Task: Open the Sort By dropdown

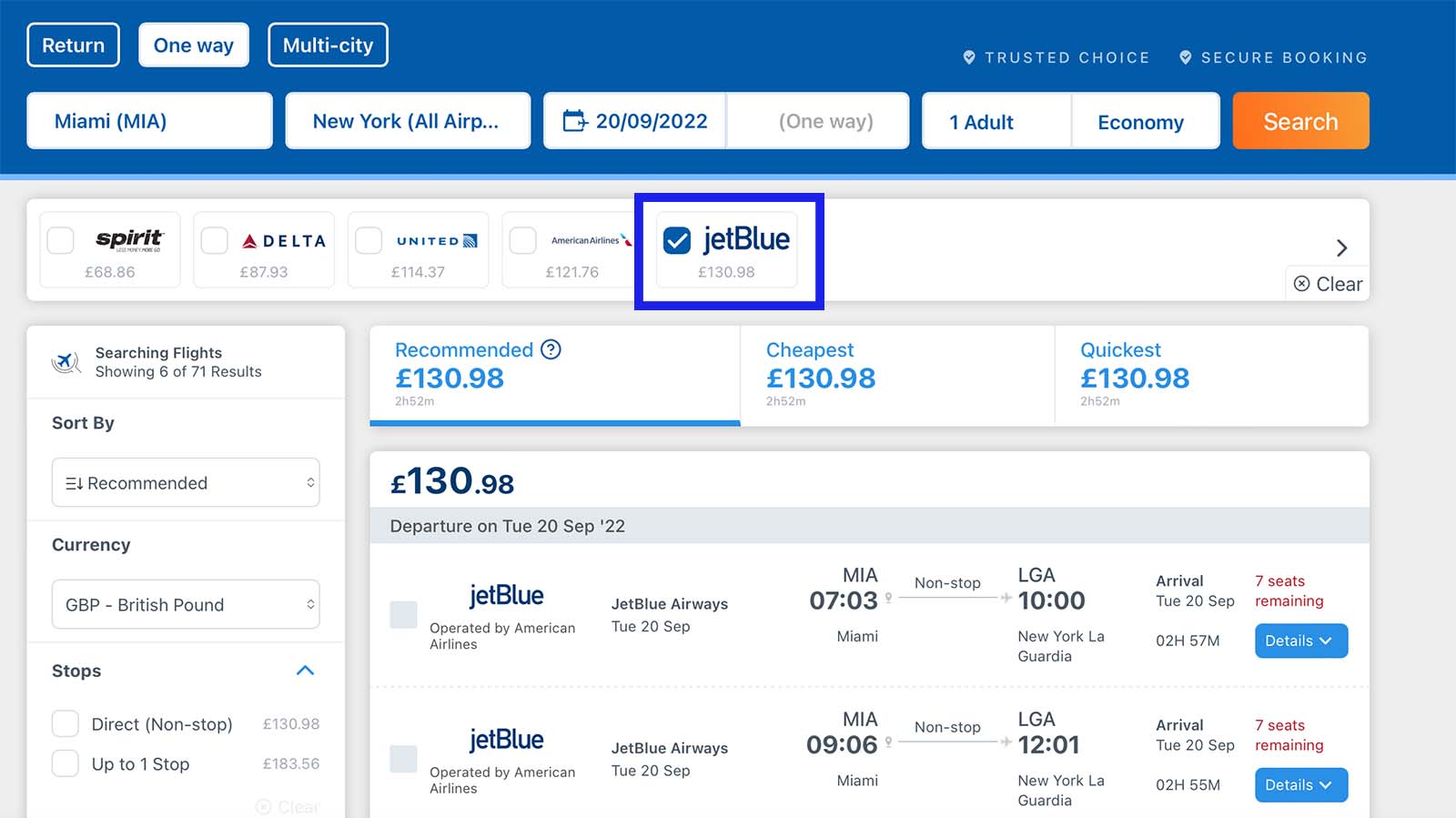Action: click(185, 482)
